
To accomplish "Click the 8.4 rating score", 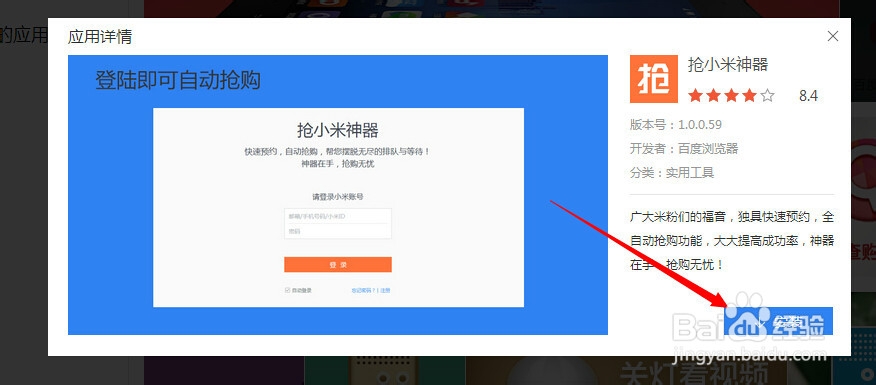I will (x=808, y=96).
